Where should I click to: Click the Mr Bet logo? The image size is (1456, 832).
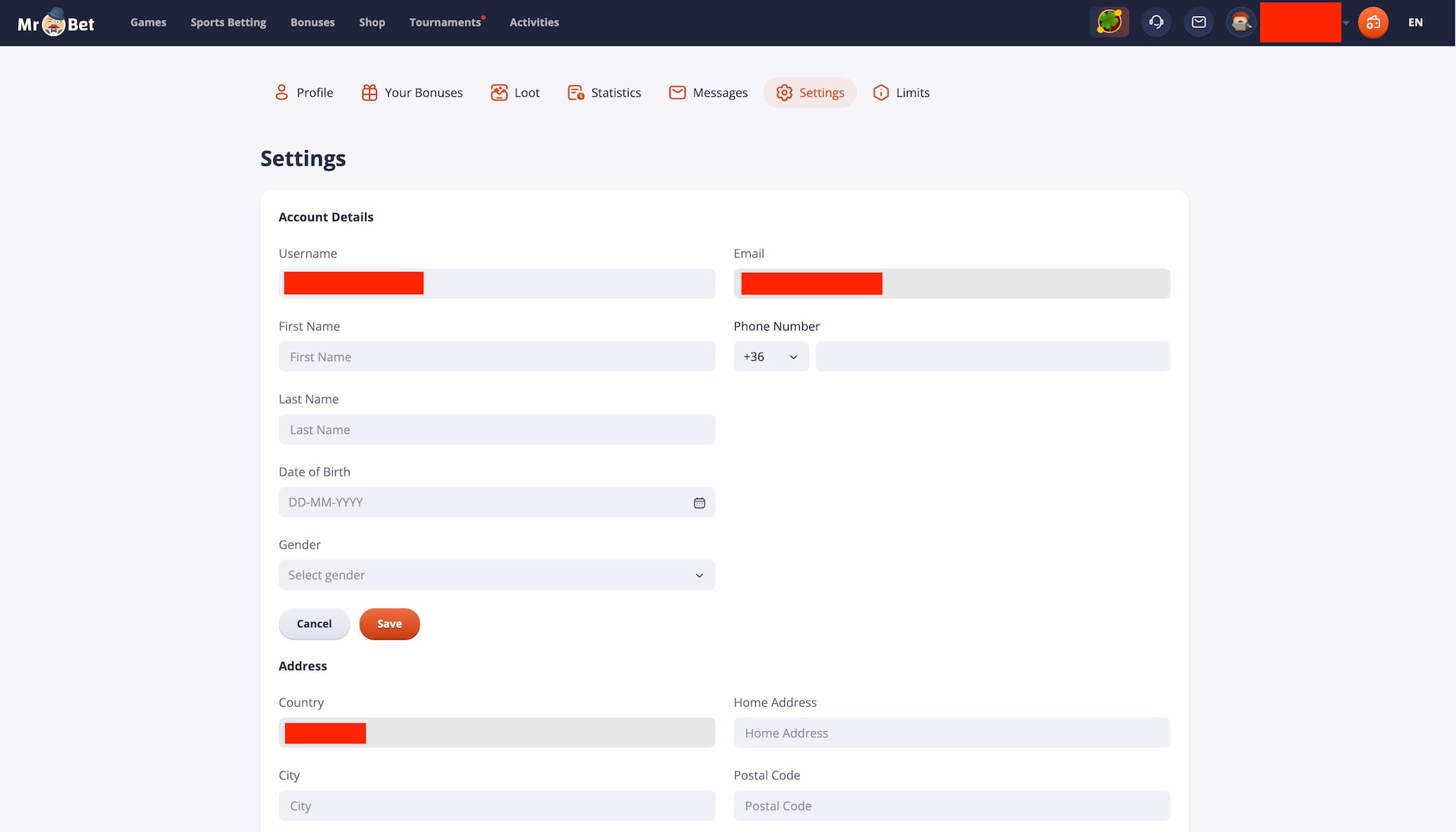click(55, 23)
